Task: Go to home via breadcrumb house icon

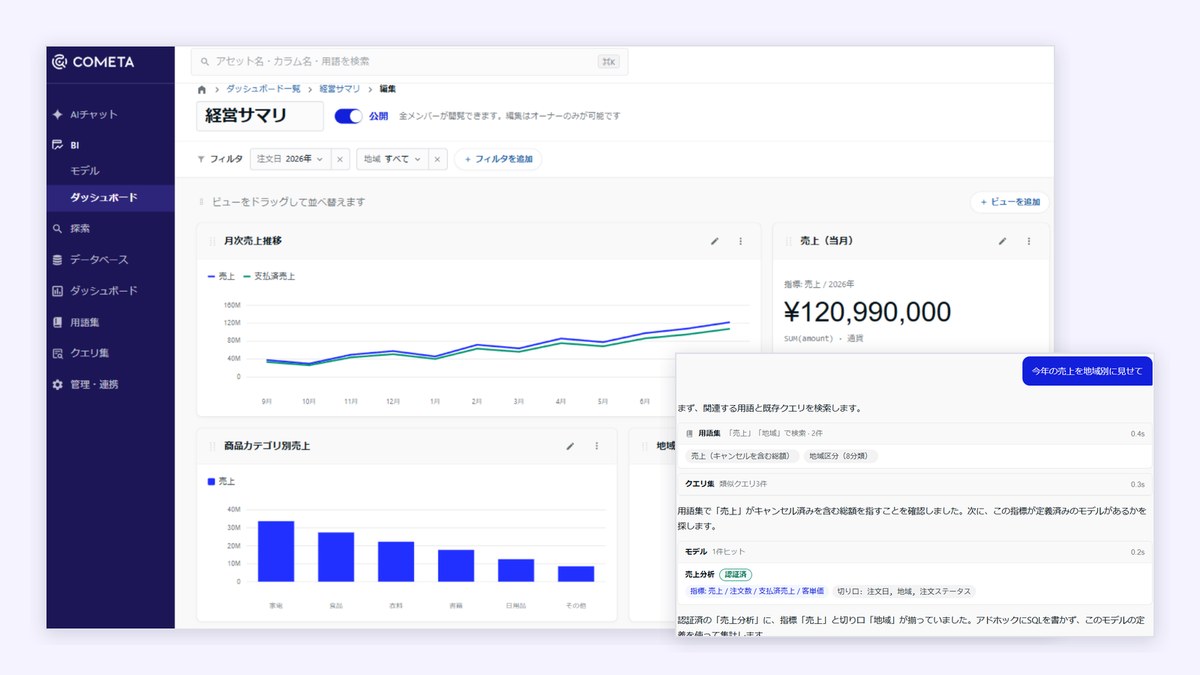Action: click(203, 89)
